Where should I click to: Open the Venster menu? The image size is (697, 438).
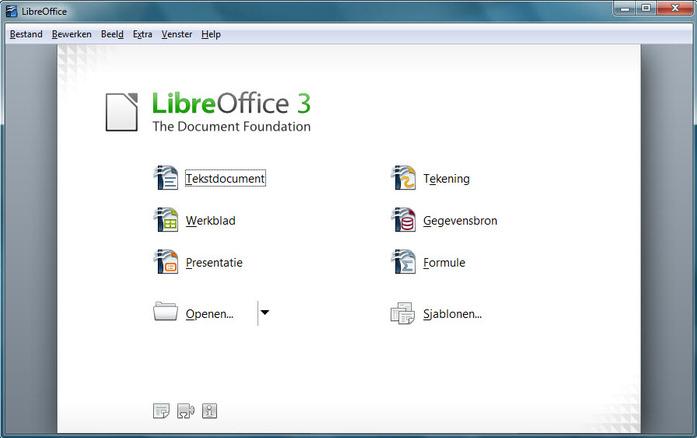pyautogui.click(x=176, y=34)
